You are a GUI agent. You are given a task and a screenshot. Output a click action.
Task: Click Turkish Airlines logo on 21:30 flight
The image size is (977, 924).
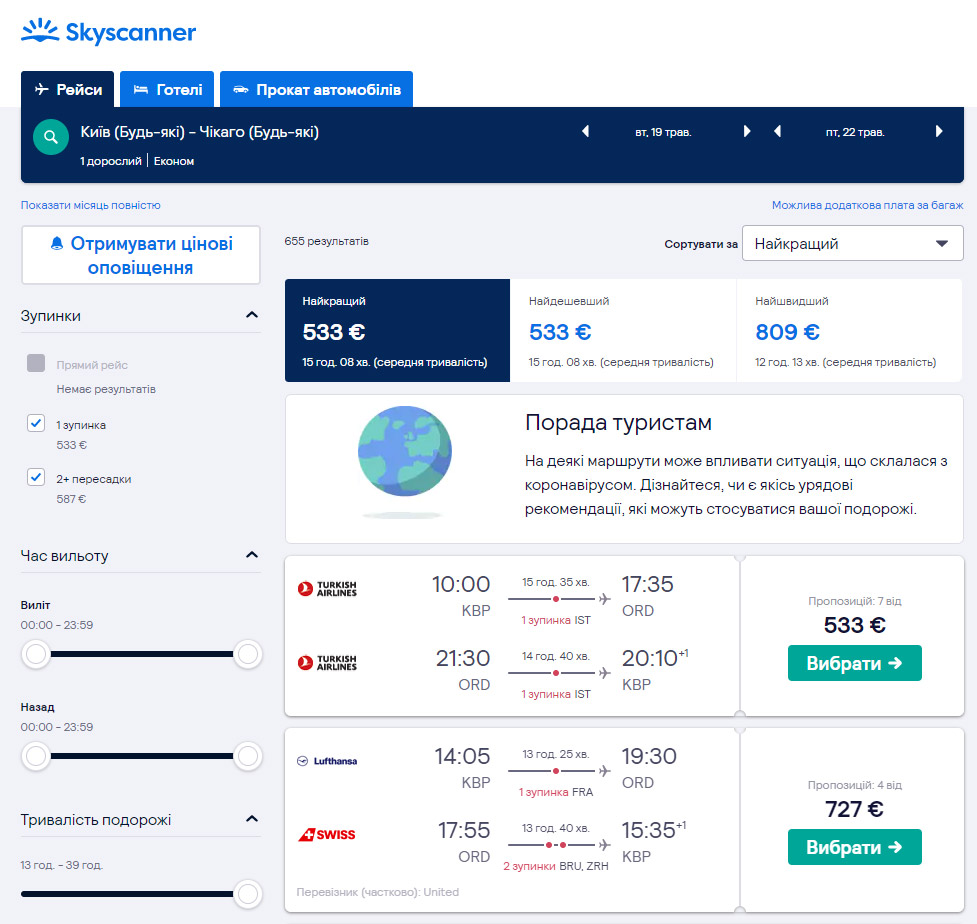(x=327, y=663)
